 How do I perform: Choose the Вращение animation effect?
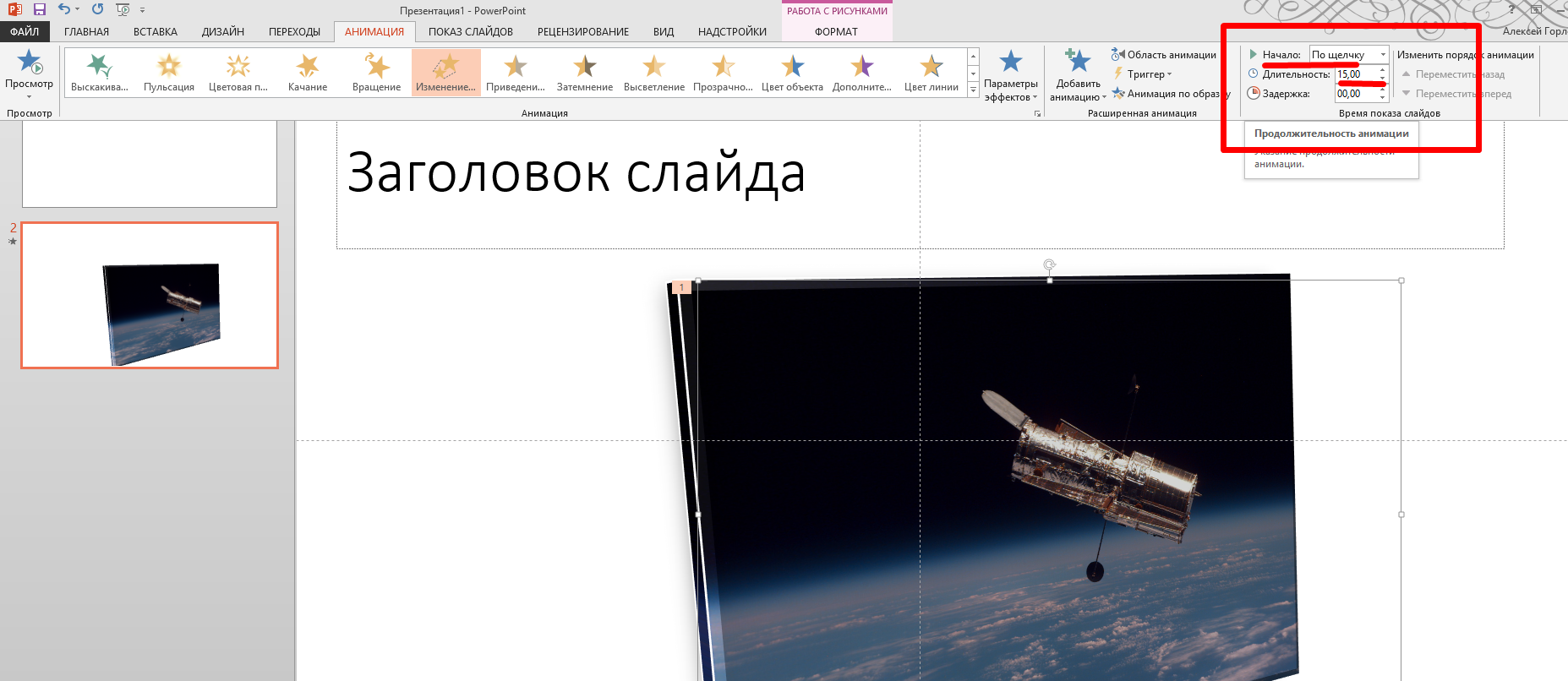pos(377,72)
